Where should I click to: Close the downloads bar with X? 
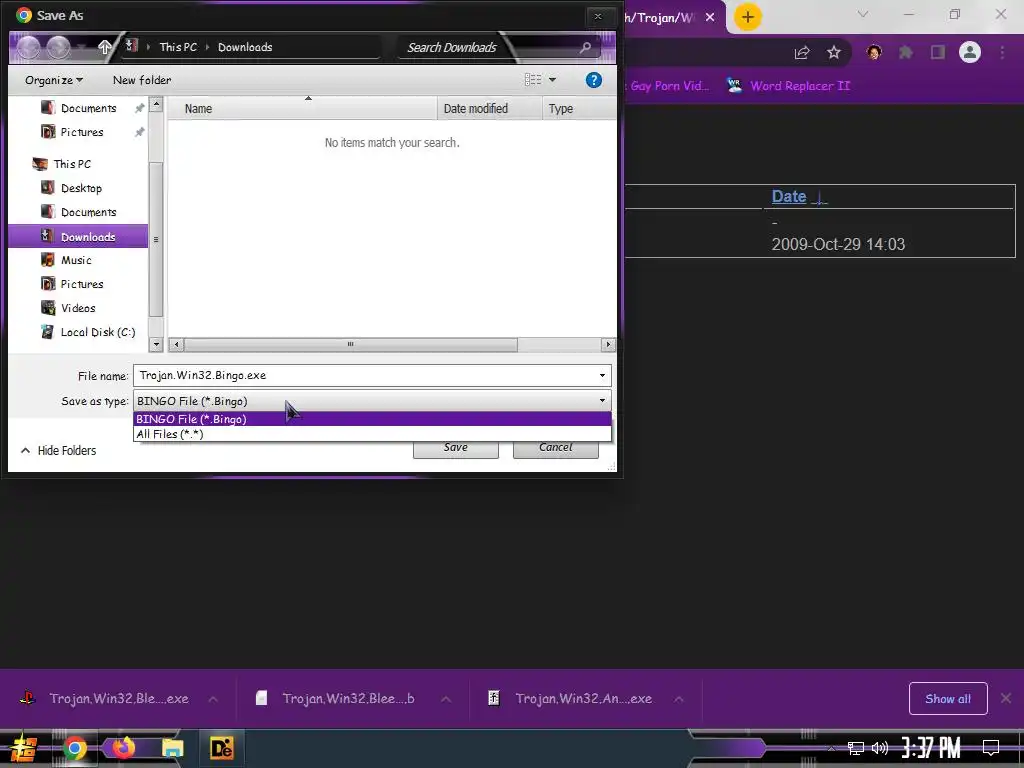[x=1006, y=699]
